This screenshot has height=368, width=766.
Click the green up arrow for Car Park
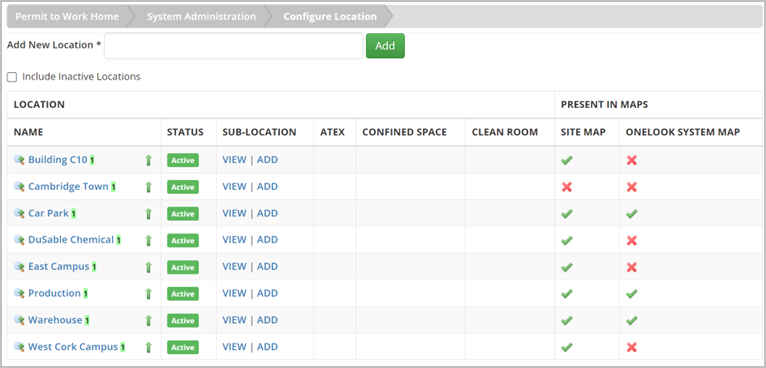[149, 214]
